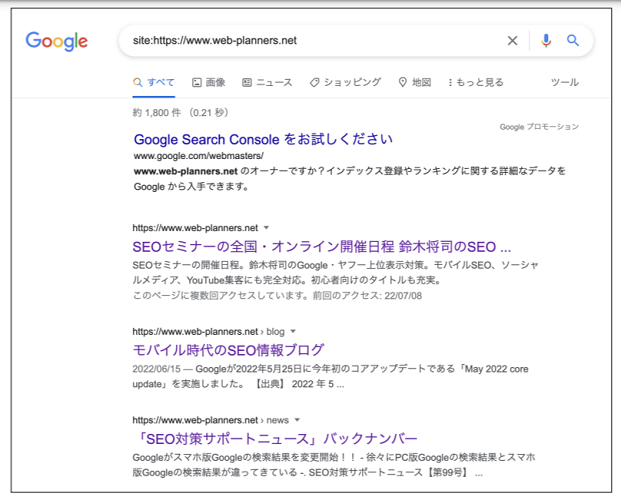The height and width of the screenshot is (500, 621).
Task: Clear the search query with the X icon
Action: [512, 40]
